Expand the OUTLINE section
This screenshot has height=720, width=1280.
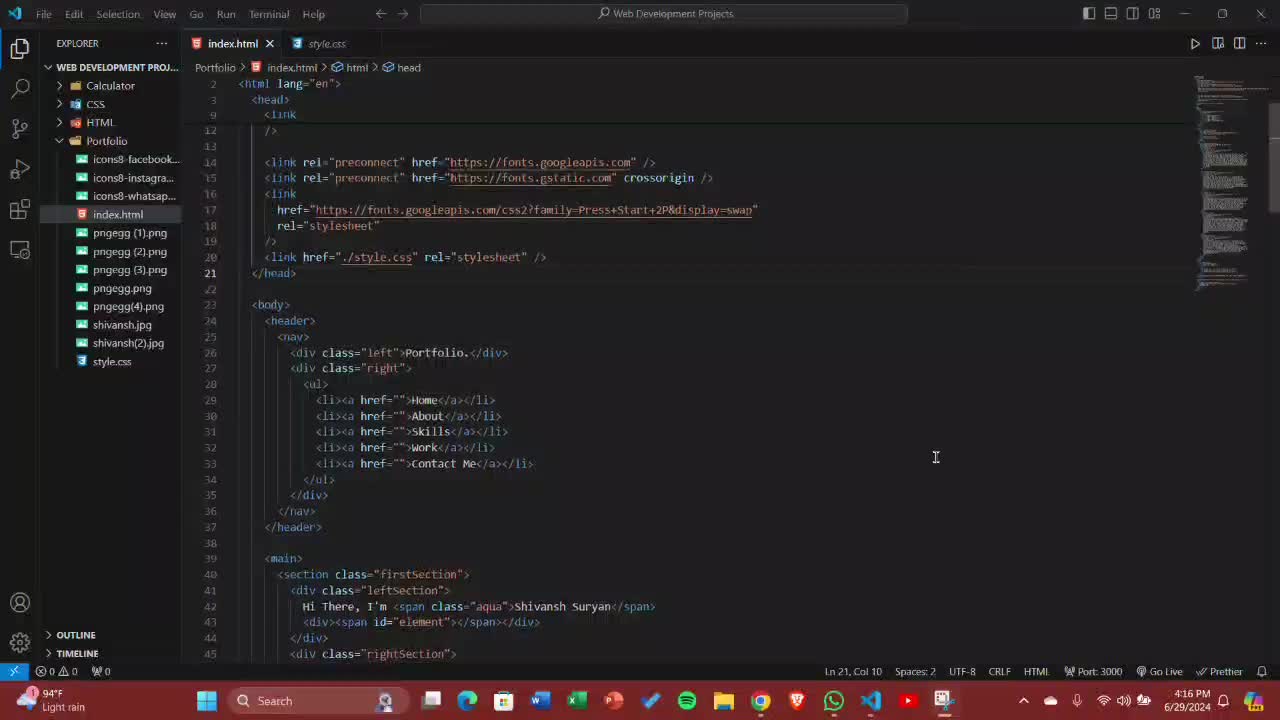[76, 635]
